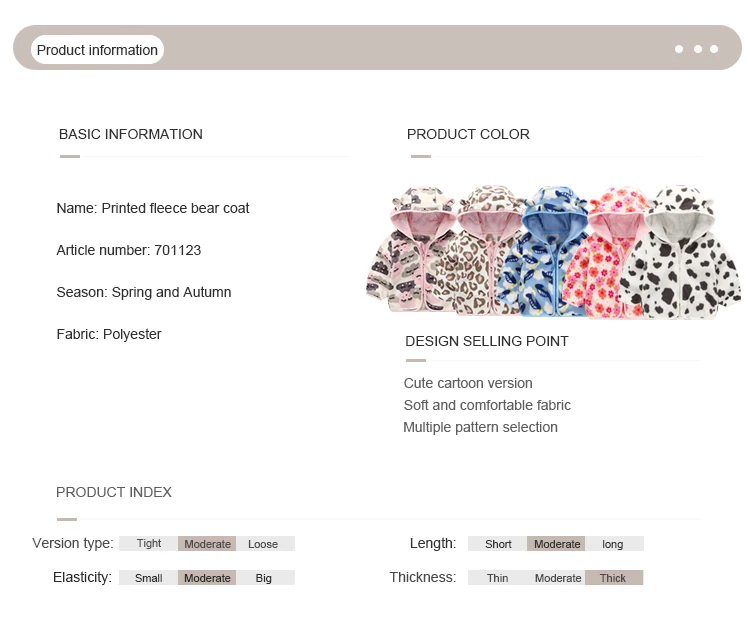Set Length to Short
Screen dimensions: 750x621
tap(498, 543)
